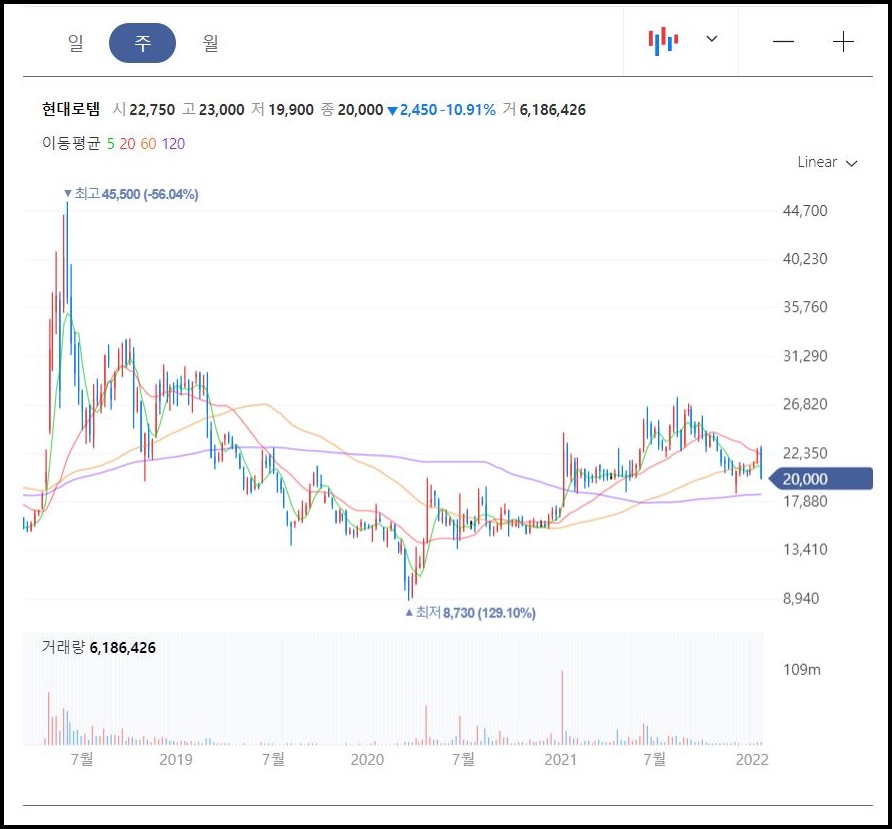Zoom out with the minus icon

pyautogui.click(x=783, y=41)
